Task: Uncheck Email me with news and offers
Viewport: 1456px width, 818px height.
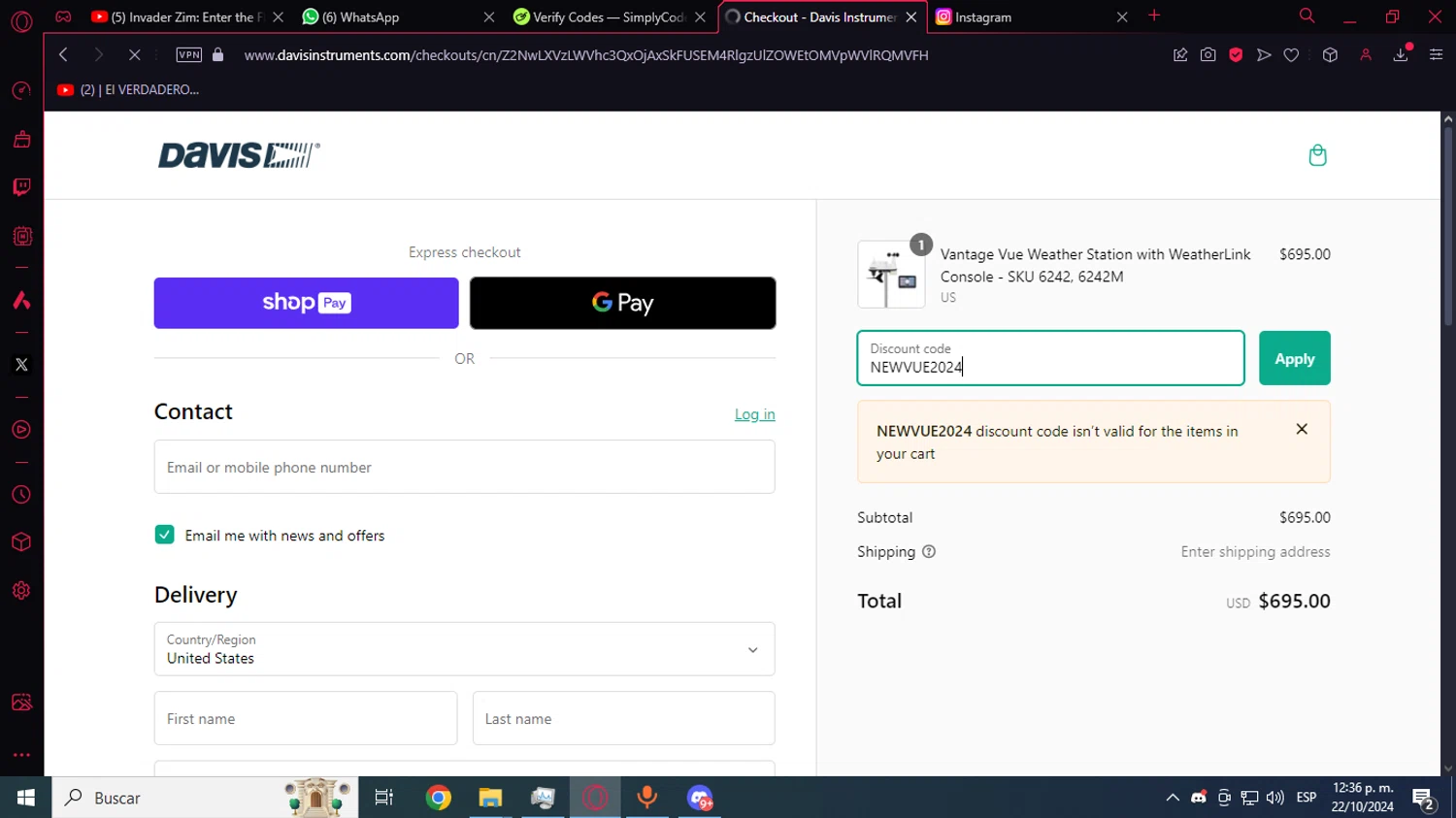Action: tap(165, 535)
